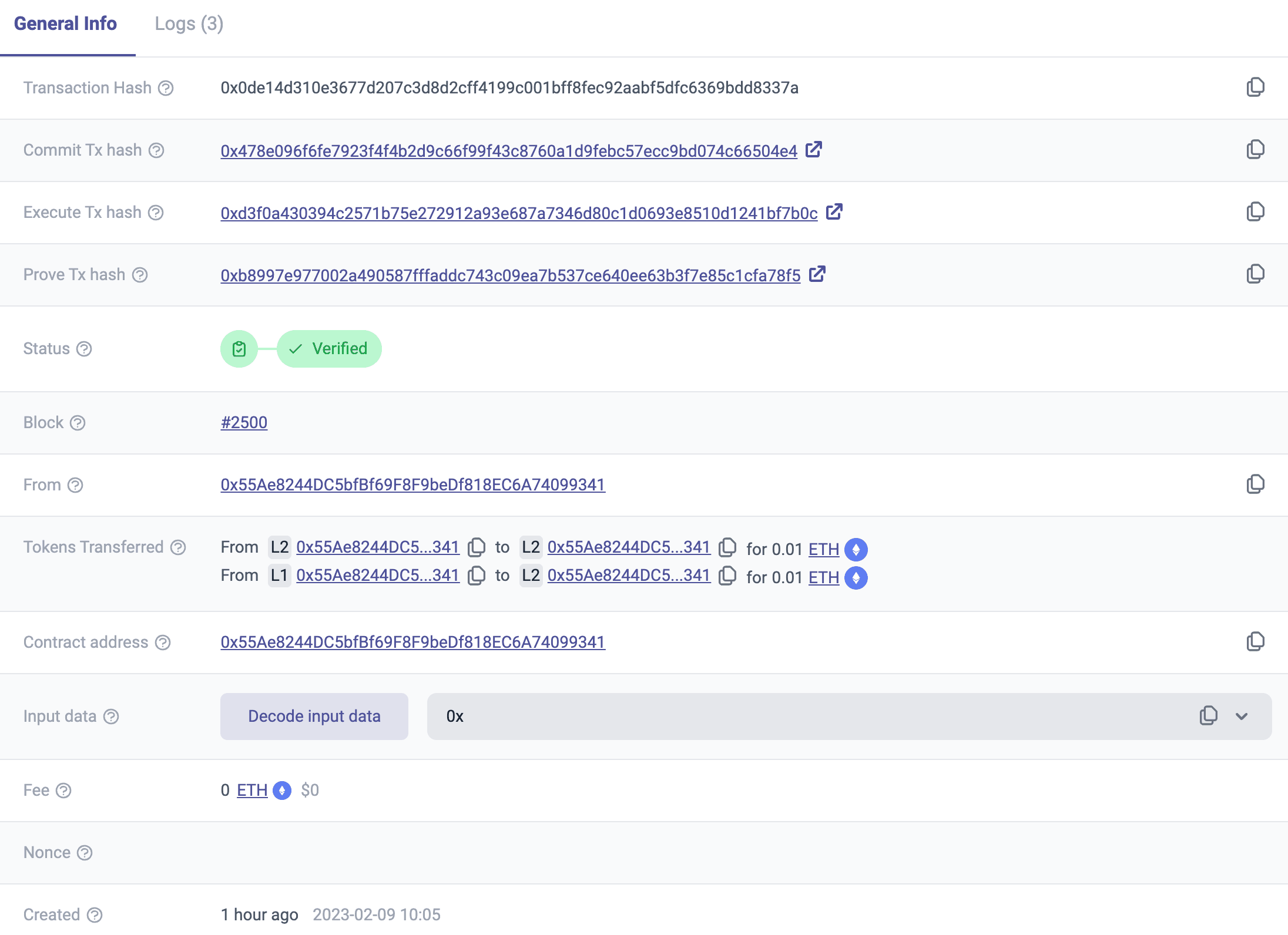The height and width of the screenshot is (935, 1288).
Task: Expand the input data dropdown chevron
Action: click(x=1242, y=716)
